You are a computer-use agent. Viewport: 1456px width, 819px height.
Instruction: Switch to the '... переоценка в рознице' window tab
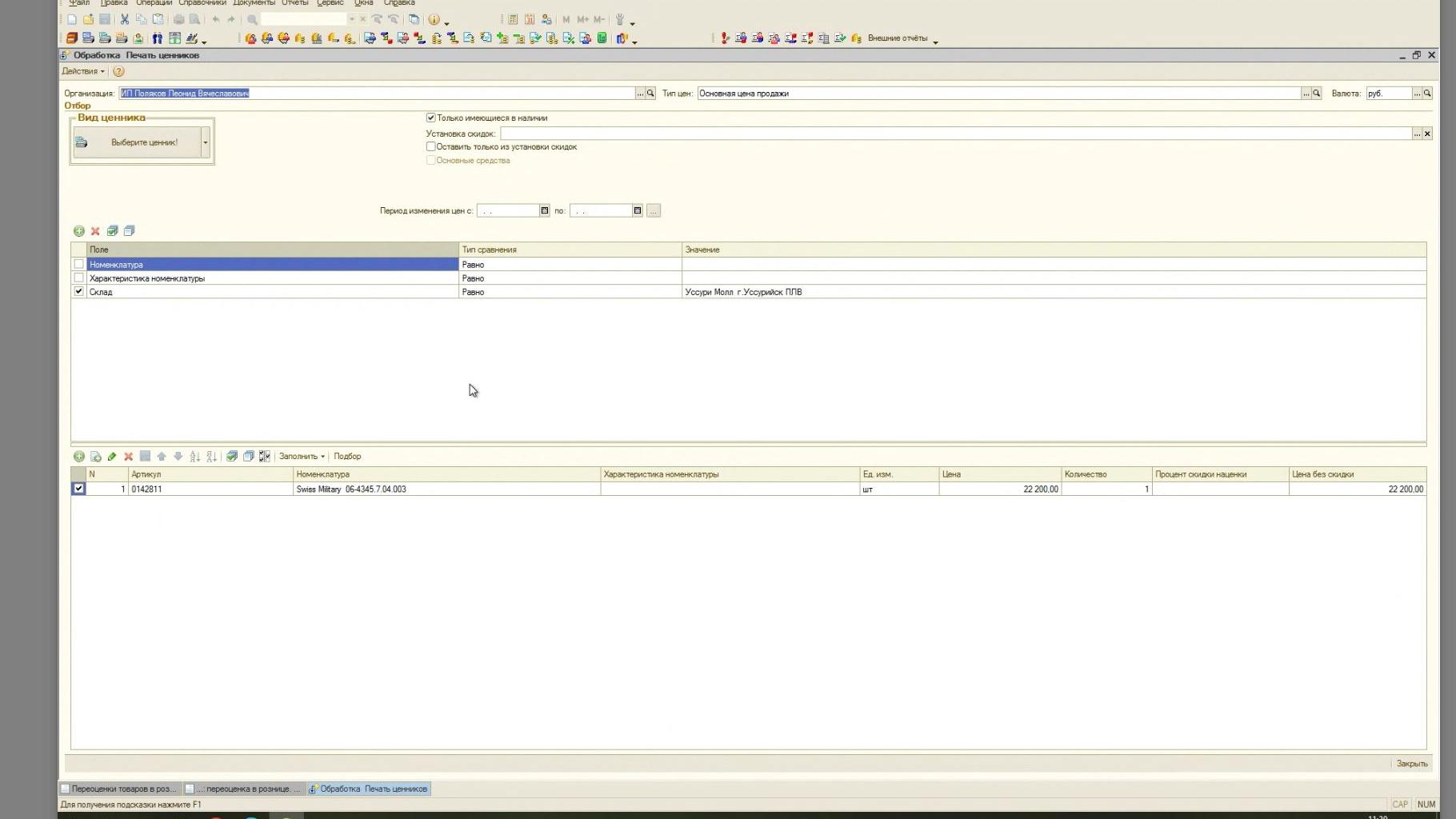pyautogui.click(x=244, y=789)
